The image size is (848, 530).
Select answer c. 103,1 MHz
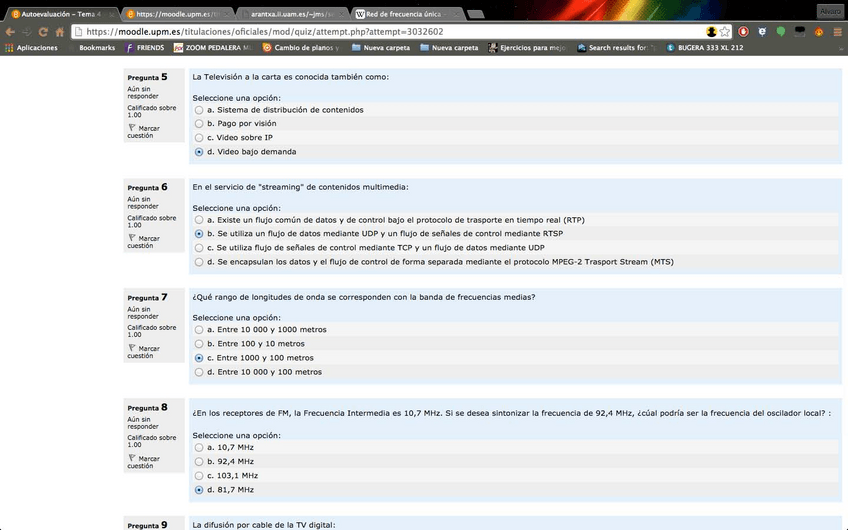click(199, 476)
